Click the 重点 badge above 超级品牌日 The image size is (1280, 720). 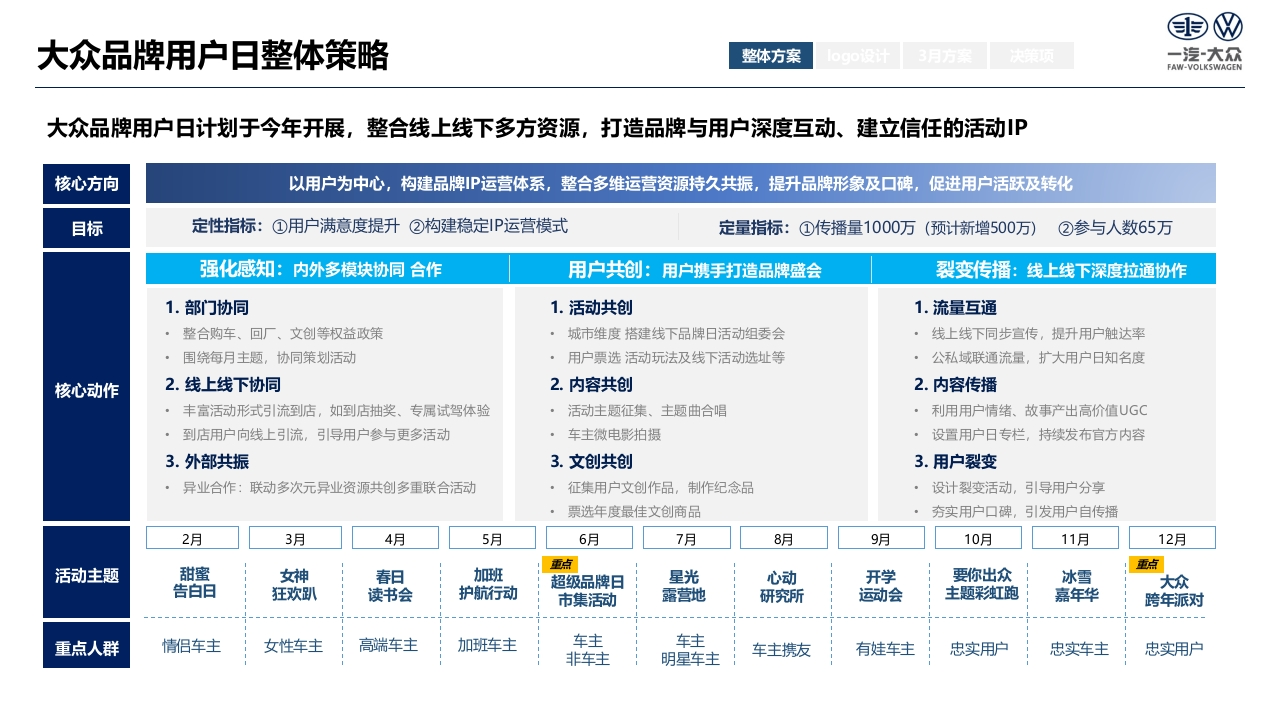coord(561,565)
